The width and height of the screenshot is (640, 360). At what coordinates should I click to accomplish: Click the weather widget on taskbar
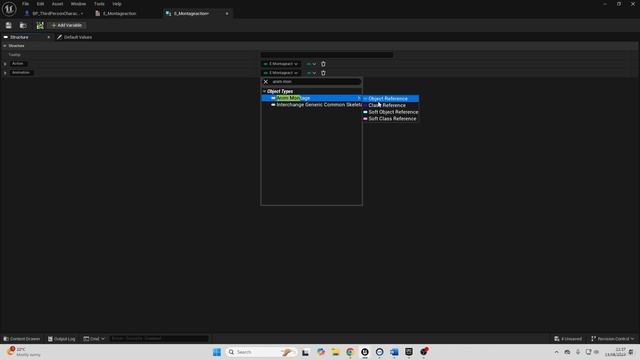[x=24, y=352]
